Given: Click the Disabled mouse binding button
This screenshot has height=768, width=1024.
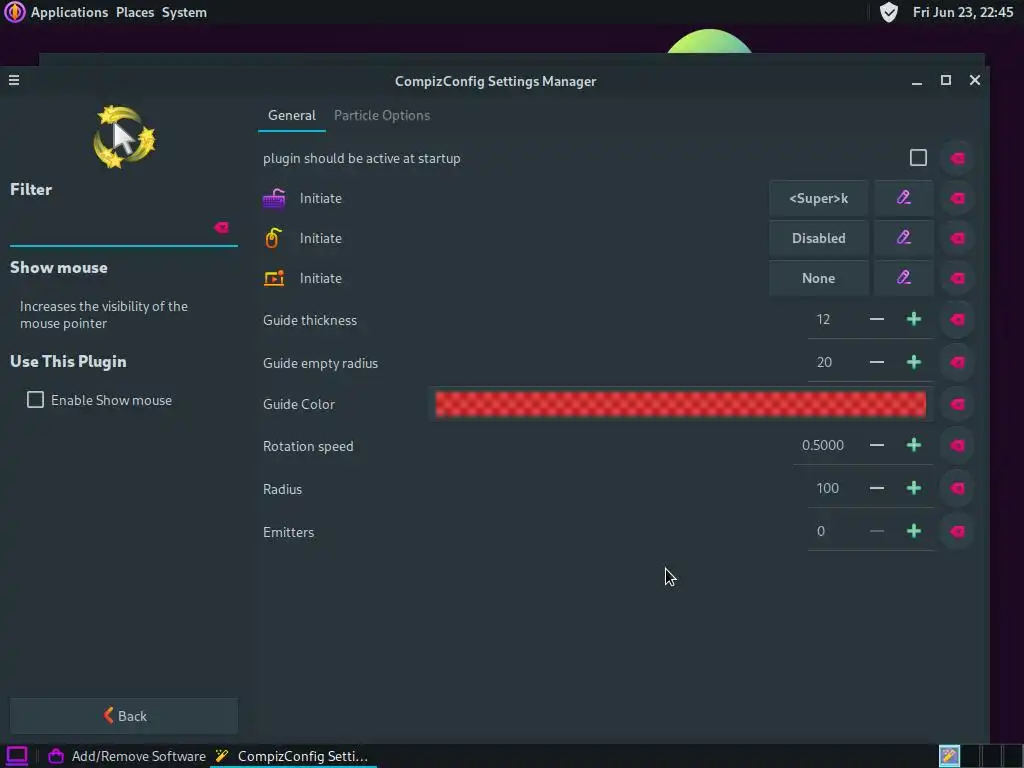Looking at the screenshot, I should [x=819, y=238].
